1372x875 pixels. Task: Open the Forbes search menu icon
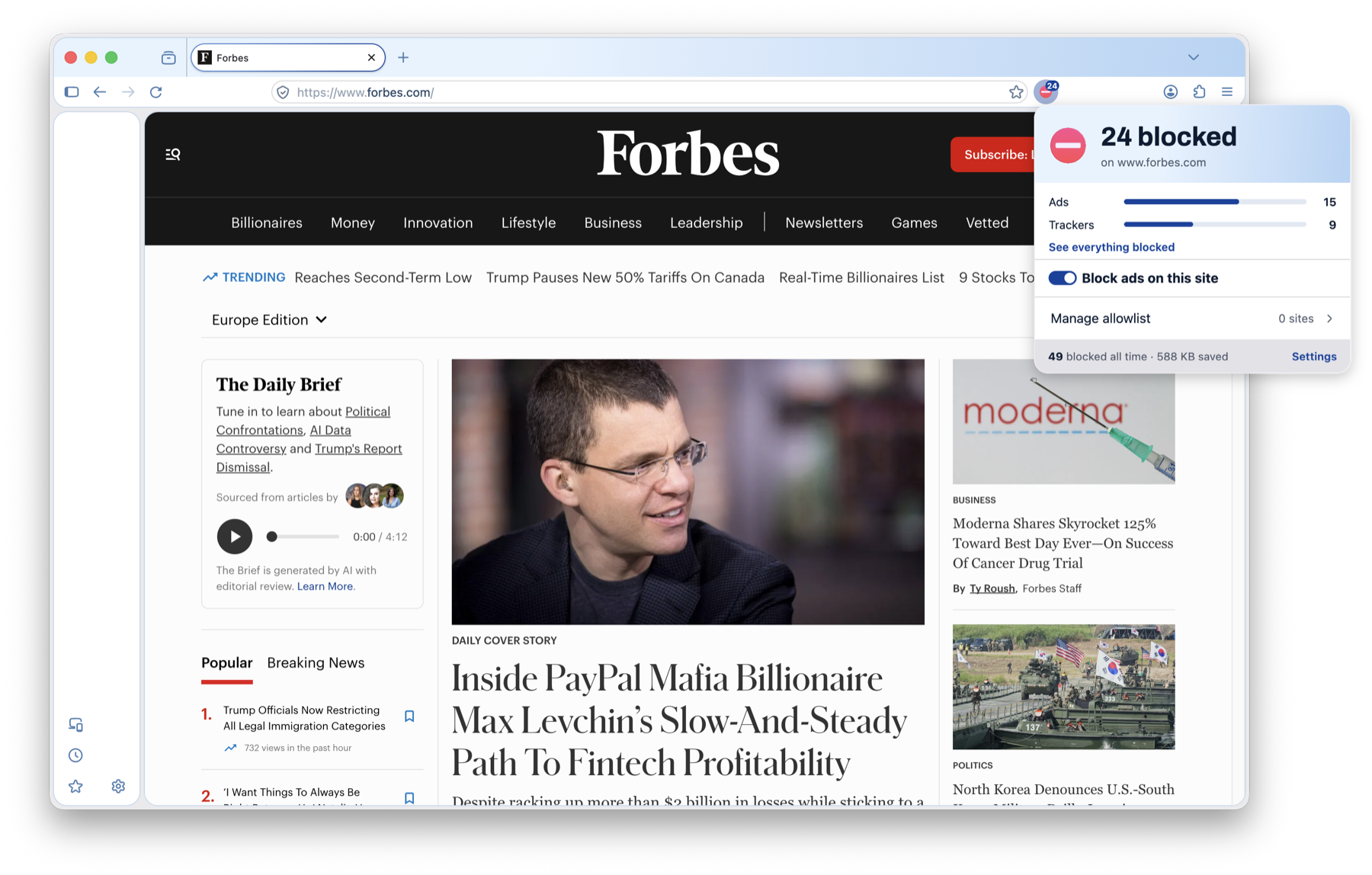pos(173,155)
